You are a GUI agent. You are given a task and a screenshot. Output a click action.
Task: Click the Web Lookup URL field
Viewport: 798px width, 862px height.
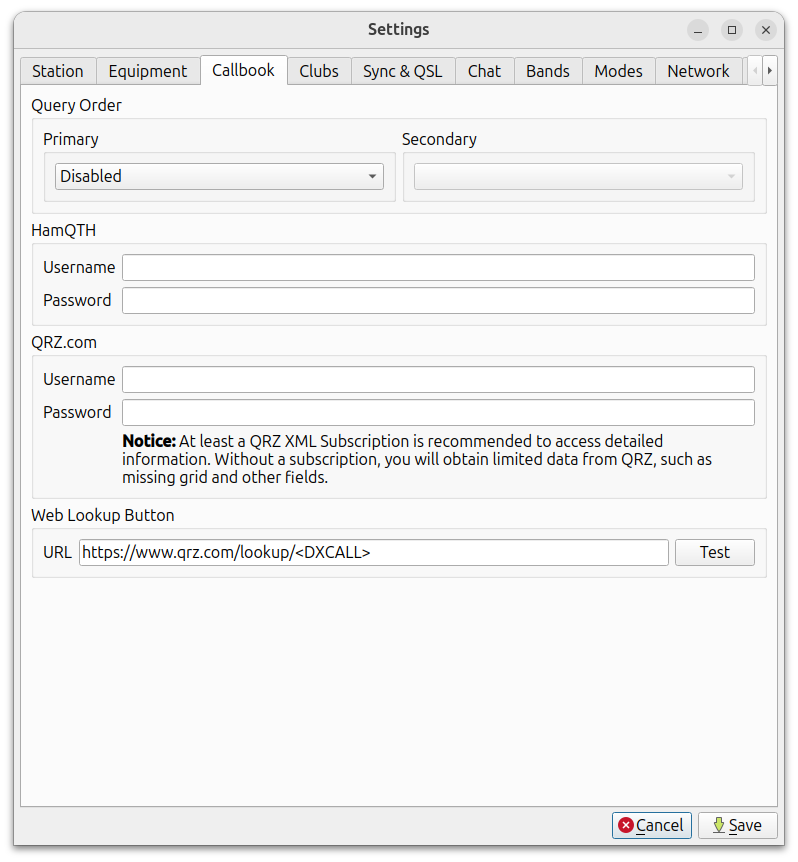pos(374,553)
